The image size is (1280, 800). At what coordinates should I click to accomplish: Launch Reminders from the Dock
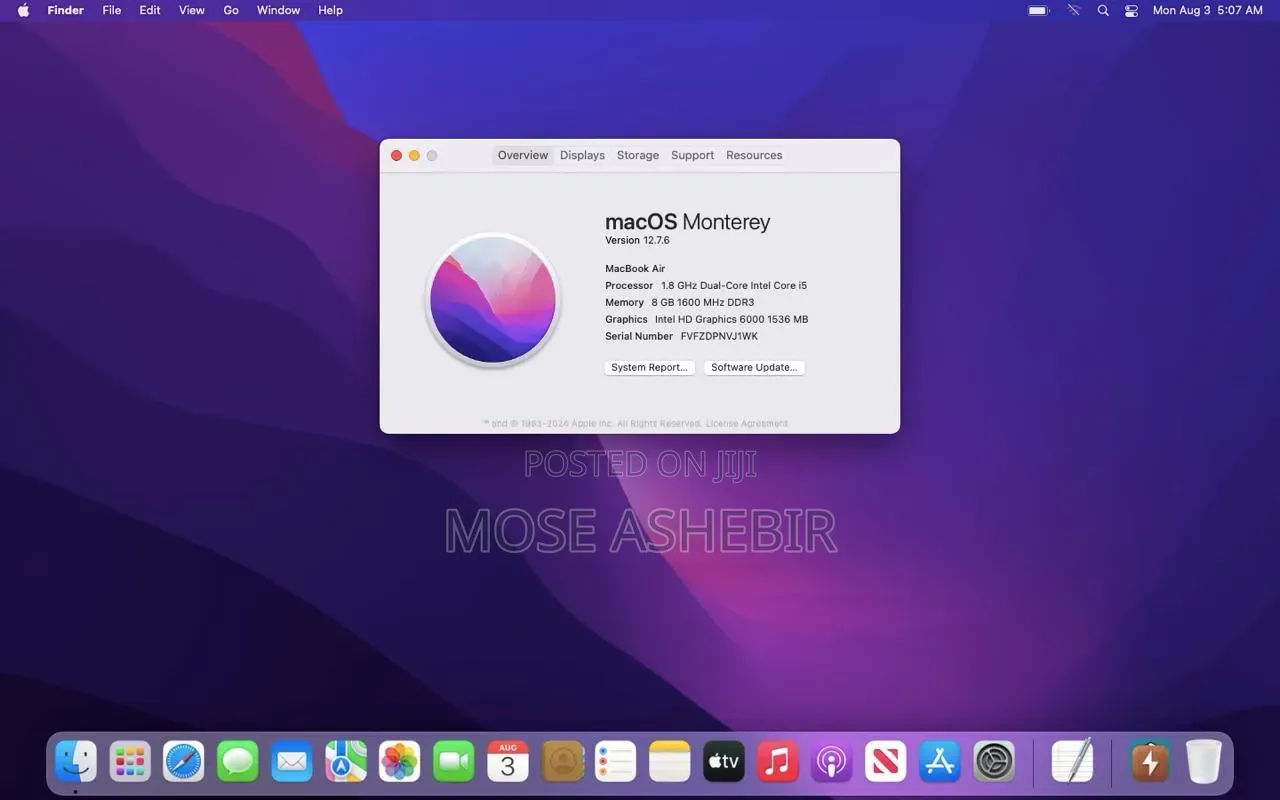pyautogui.click(x=616, y=762)
